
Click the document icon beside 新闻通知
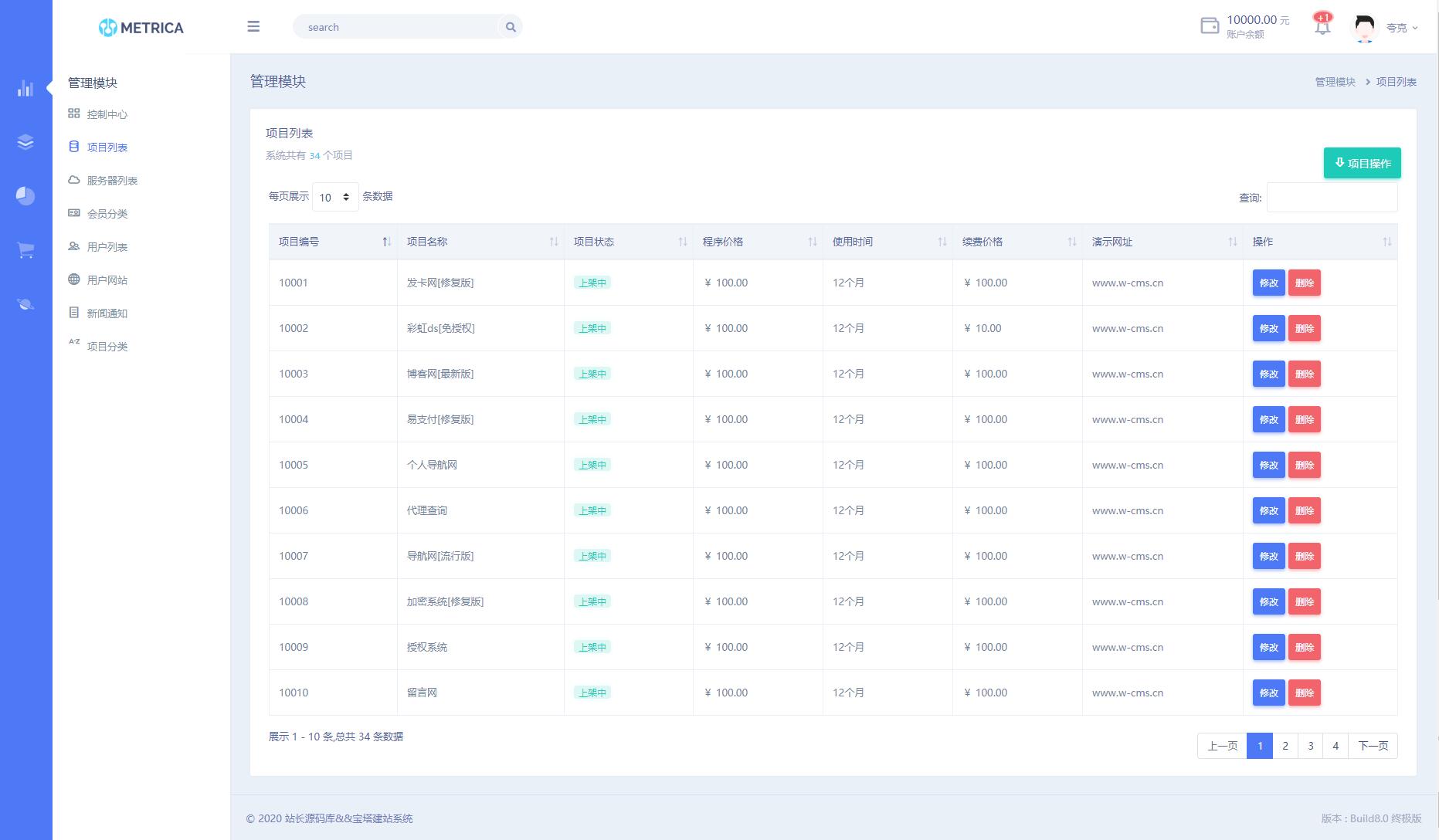coord(74,313)
